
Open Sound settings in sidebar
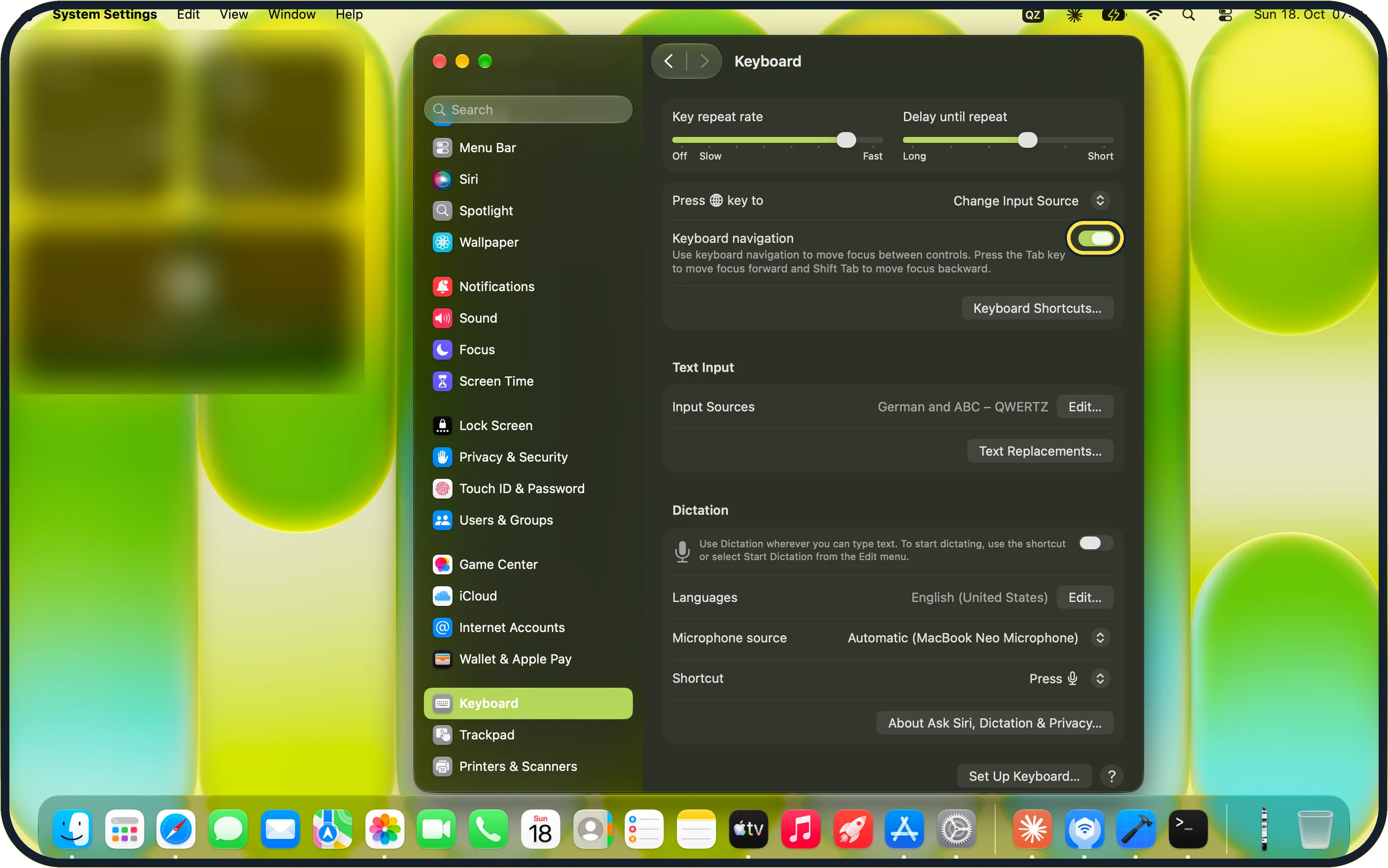coord(528,318)
